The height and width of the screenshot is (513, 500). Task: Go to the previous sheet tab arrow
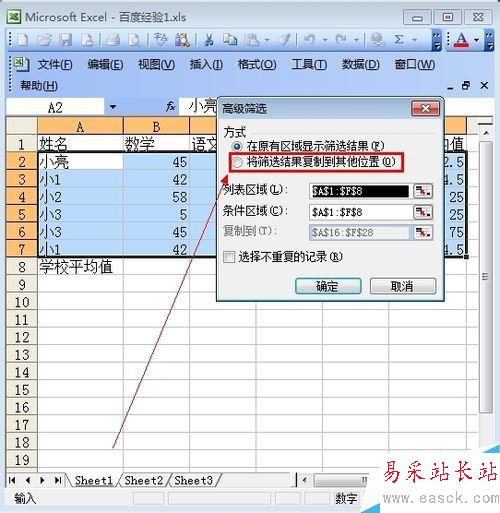[28, 480]
